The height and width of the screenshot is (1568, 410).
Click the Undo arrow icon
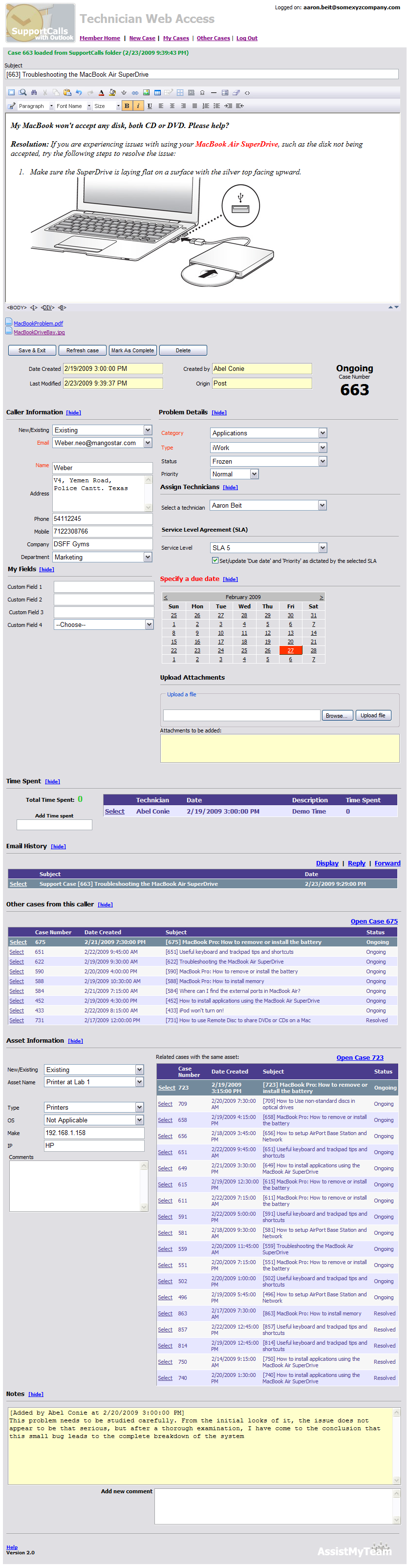pyautogui.click(x=79, y=92)
